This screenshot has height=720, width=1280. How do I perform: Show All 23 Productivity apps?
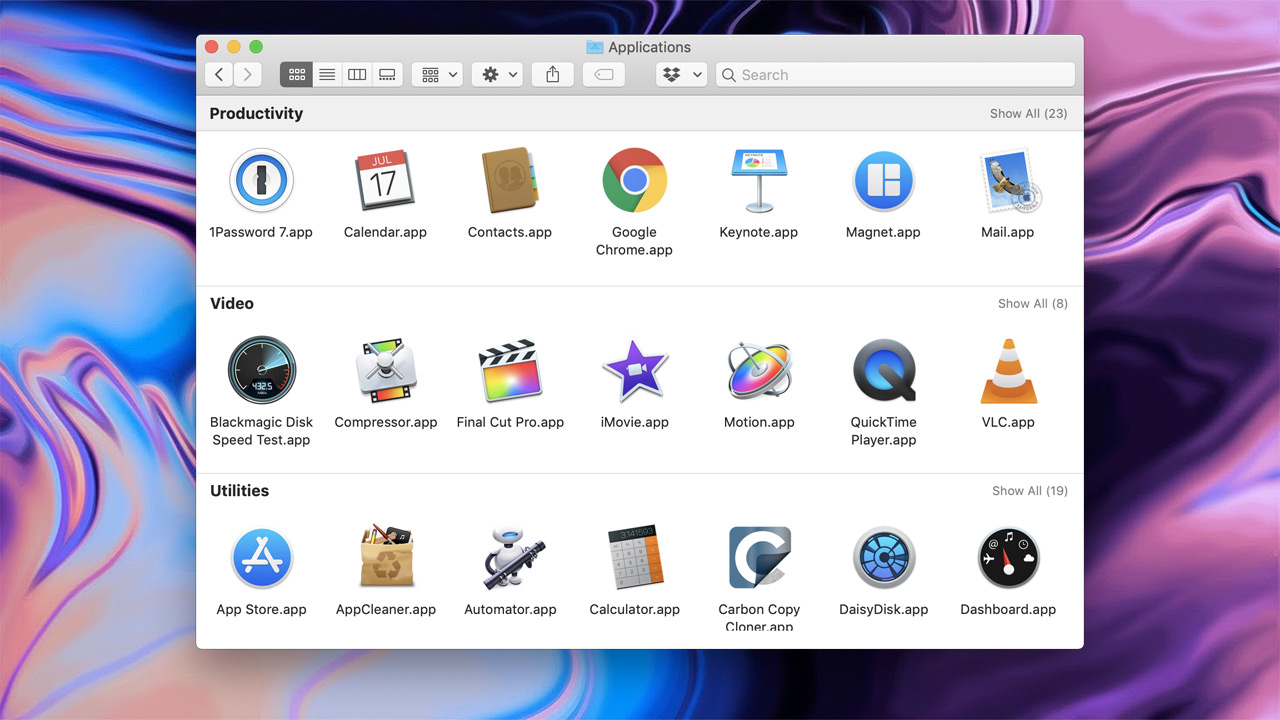pyautogui.click(x=1028, y=114)
